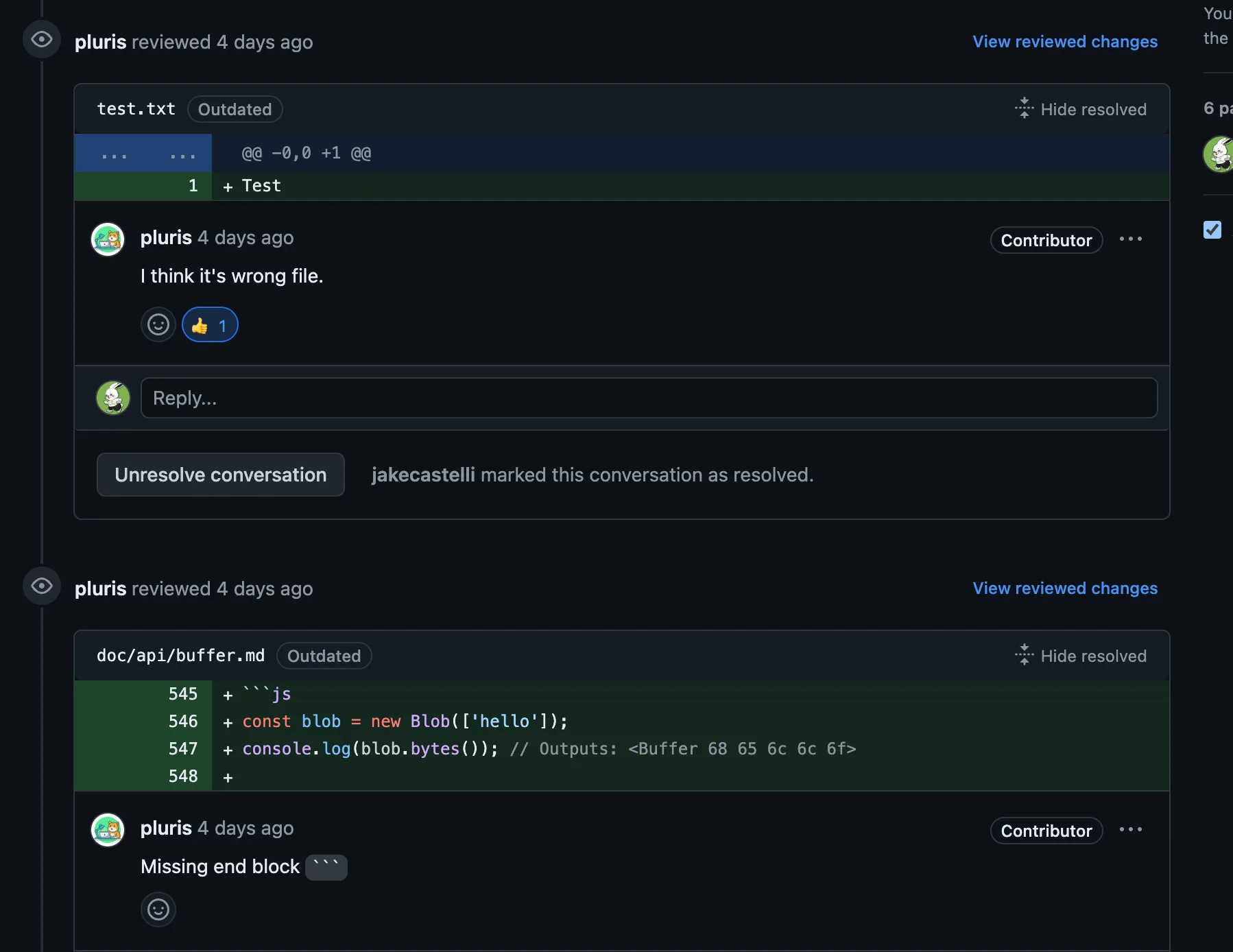Open test.txt file link
The width and height of the screenshot is (1233, 952).
coord(136,109)
